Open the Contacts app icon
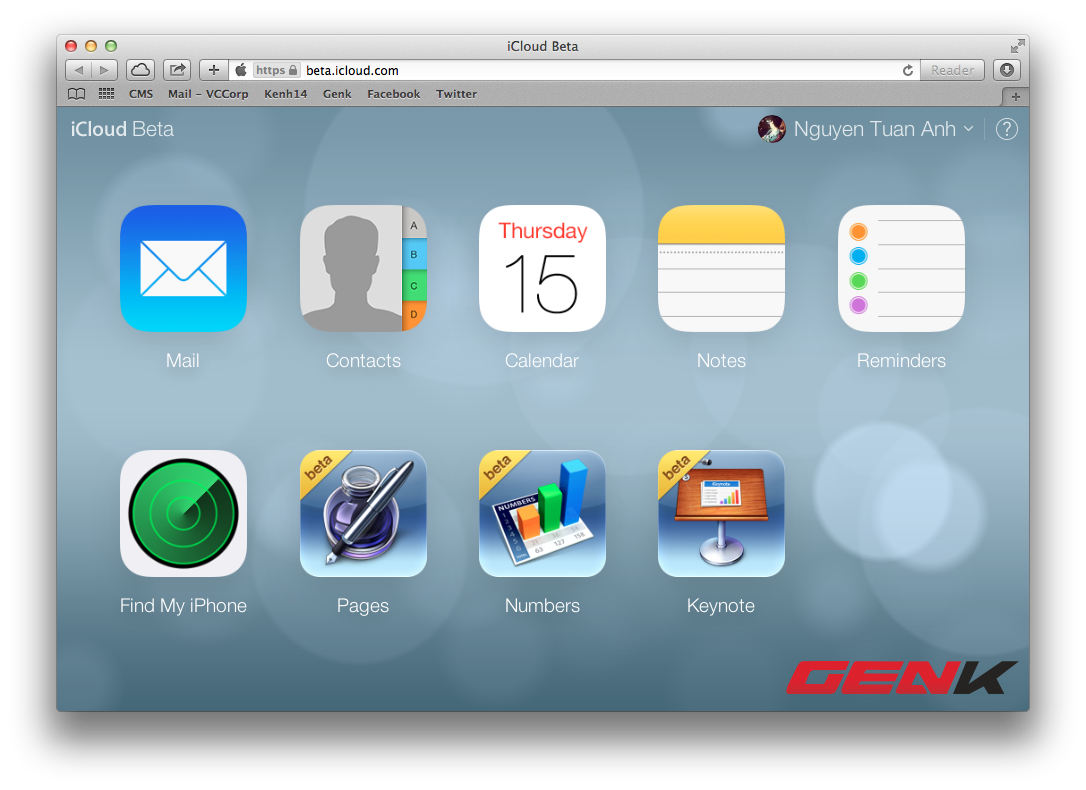 point(363,269)
